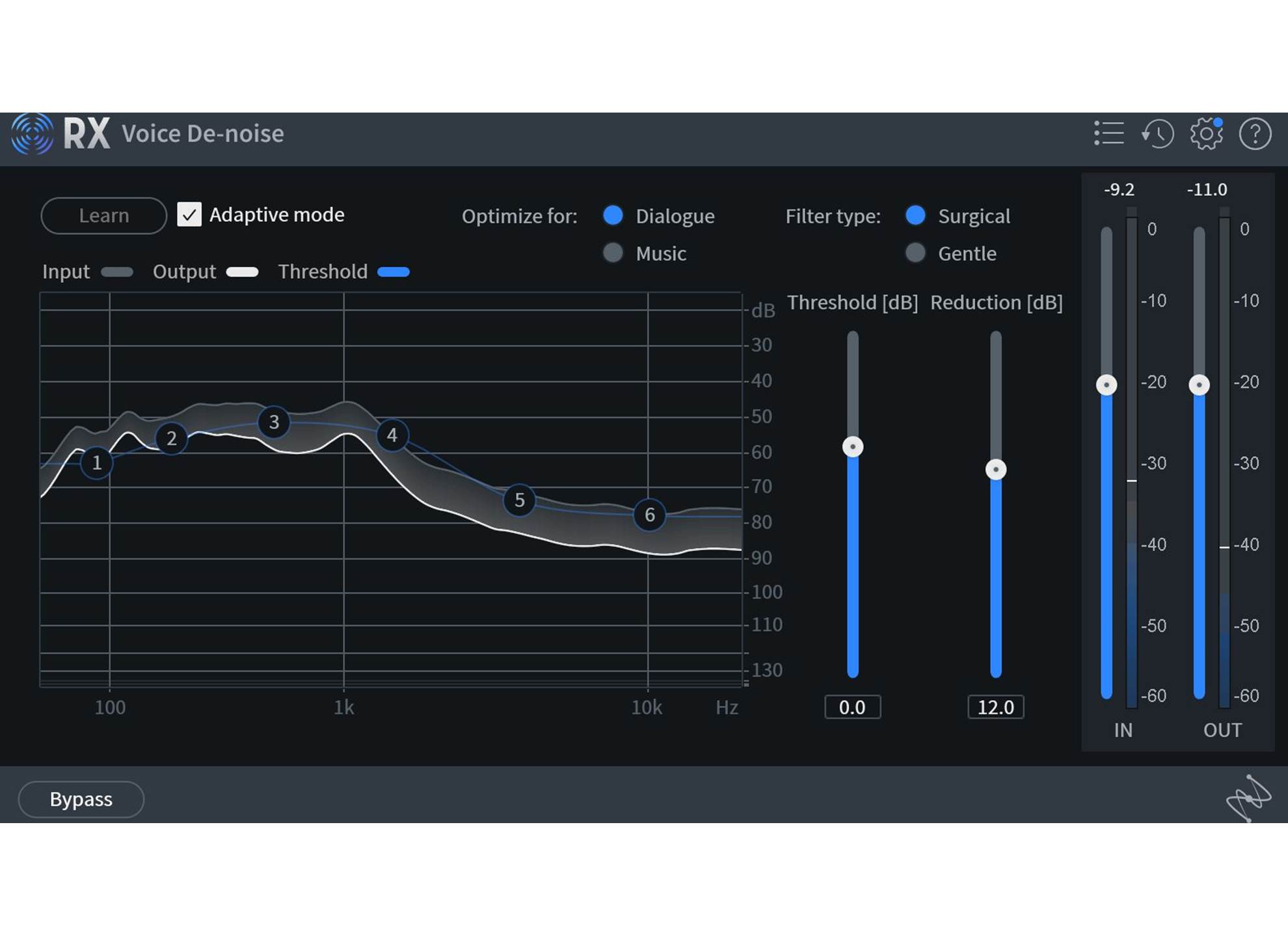Open the settings gear icon
1288x937 pixels.
coord(1207,133)
